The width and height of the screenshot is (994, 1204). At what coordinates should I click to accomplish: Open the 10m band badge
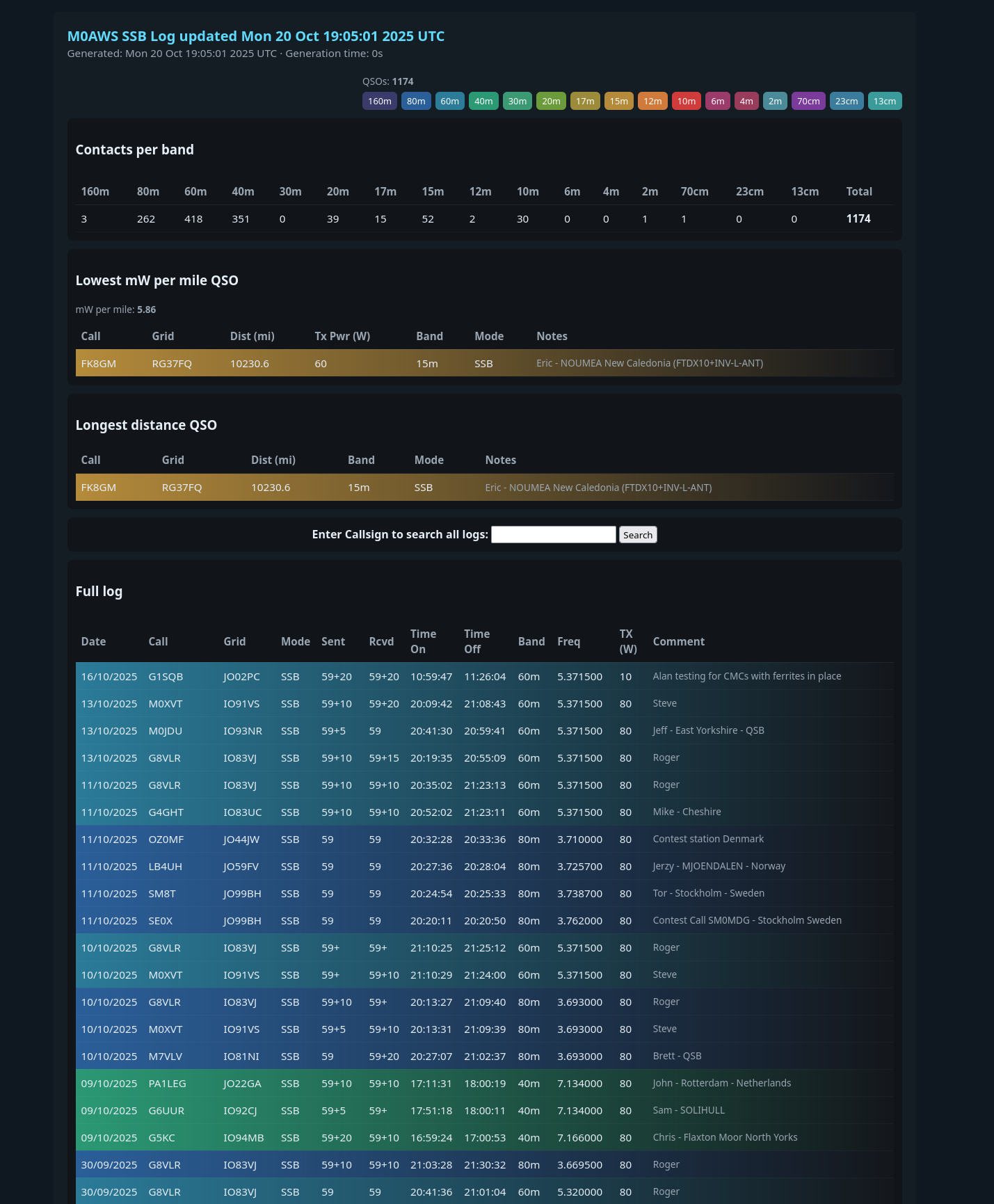[687, 101]
